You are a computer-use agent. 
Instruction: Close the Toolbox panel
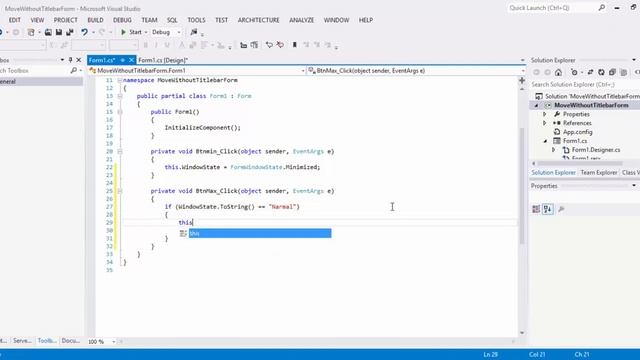(79, 60)
